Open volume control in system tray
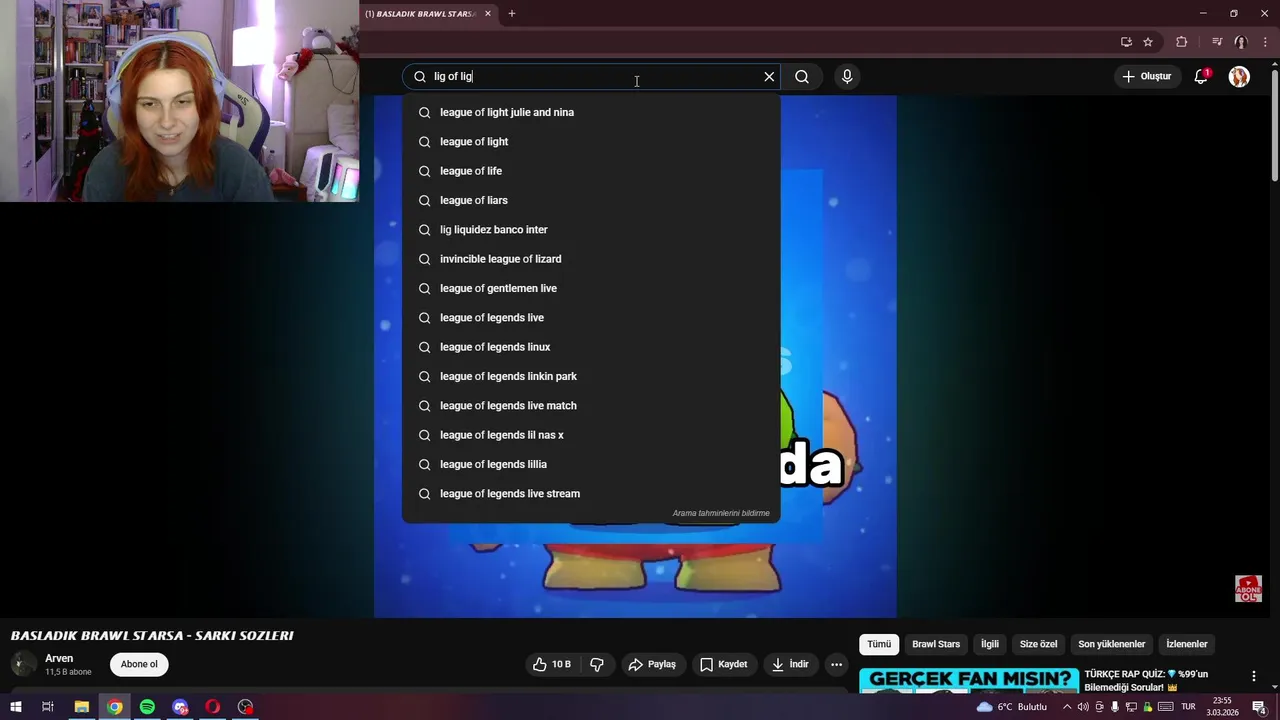Viewport: 1280px width, 720px height. (x=1083, y=707)
